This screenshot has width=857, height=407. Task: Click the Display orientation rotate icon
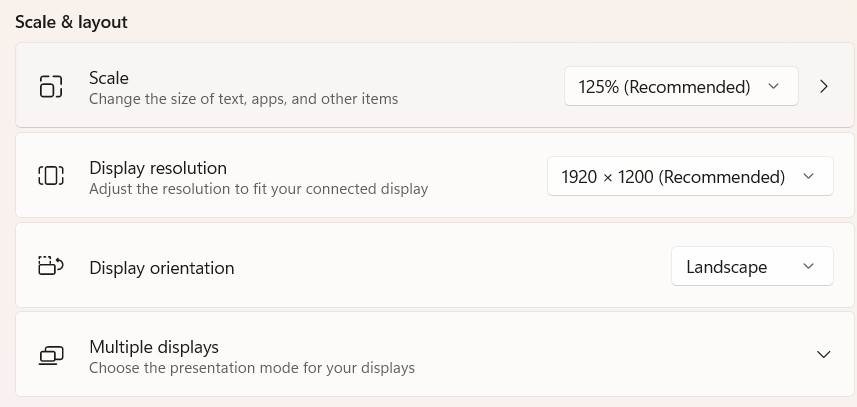51,266
